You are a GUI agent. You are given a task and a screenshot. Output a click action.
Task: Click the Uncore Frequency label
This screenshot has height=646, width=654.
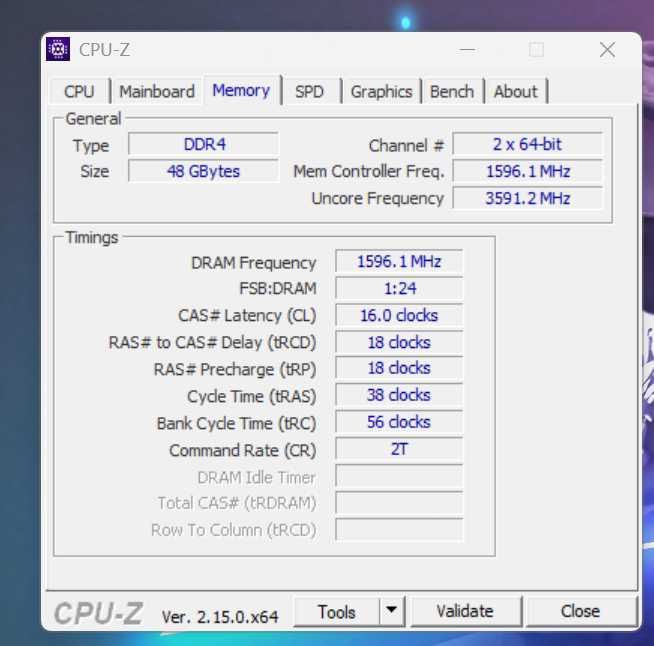coord(377,199)
